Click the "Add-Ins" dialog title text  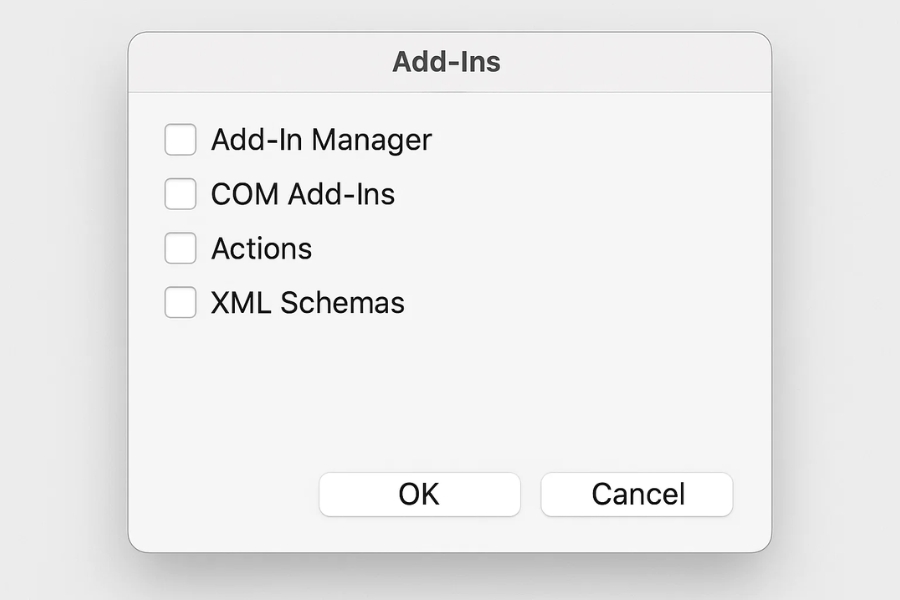point(446,62)
